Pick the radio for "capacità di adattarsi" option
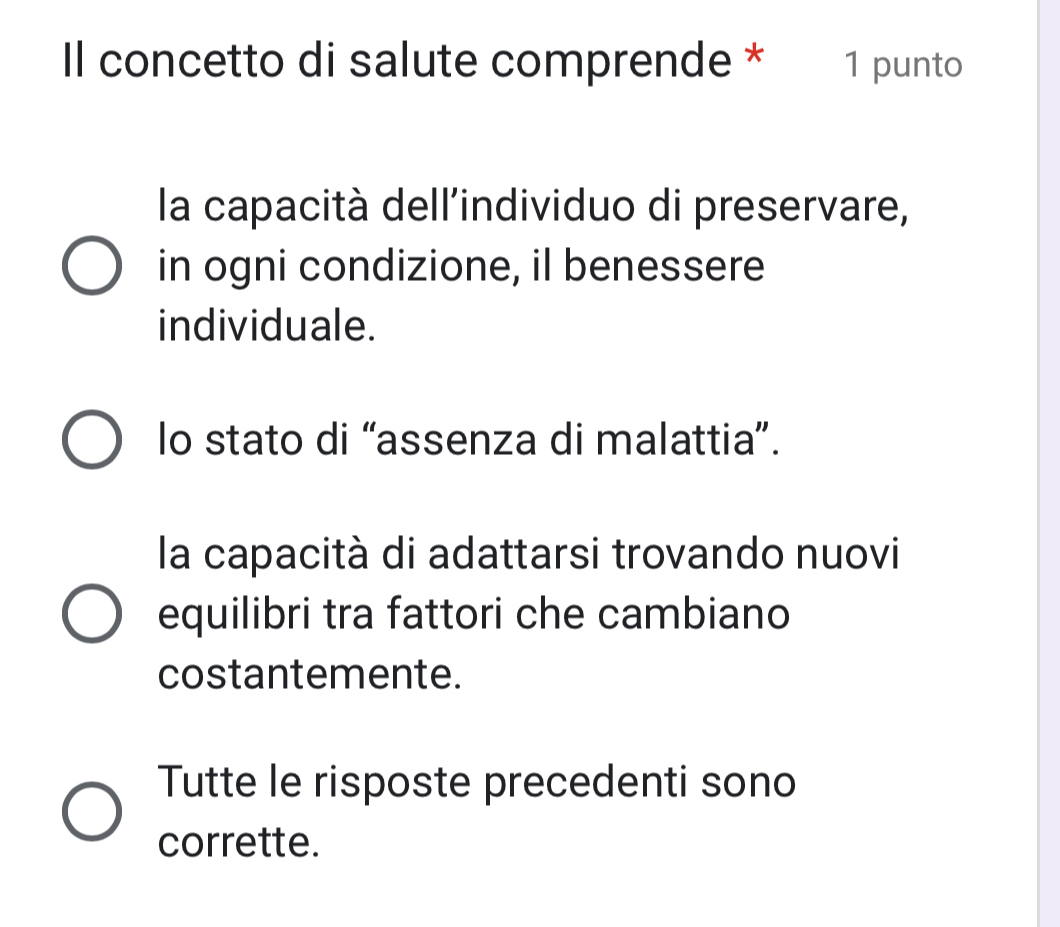The width and height of the screenshot is (1060, 927). pos(92,614)
